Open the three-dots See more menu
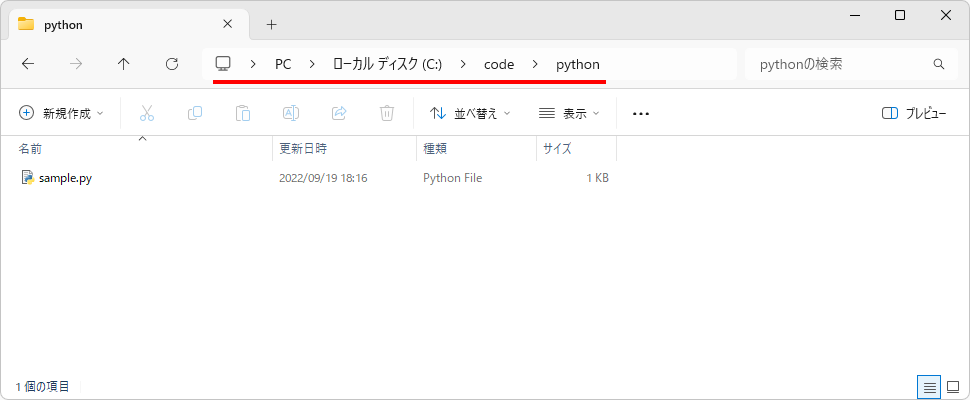This screenshot has height=400, width=970. coord(641,114)
